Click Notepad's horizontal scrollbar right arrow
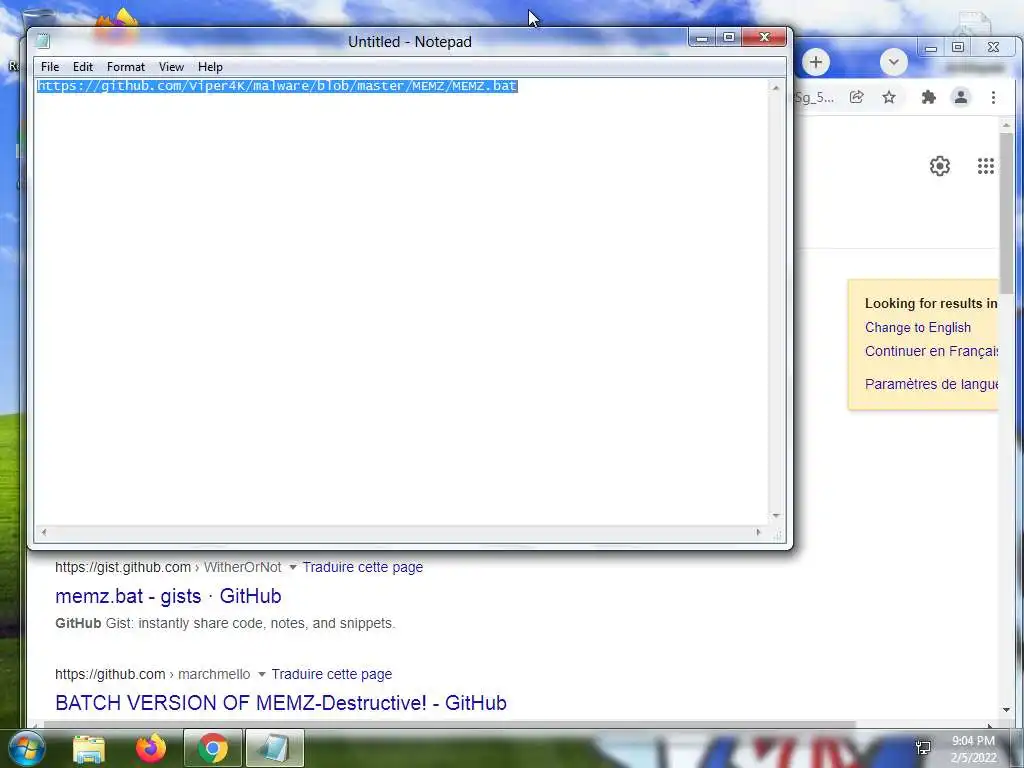 [x=758, y=532]
